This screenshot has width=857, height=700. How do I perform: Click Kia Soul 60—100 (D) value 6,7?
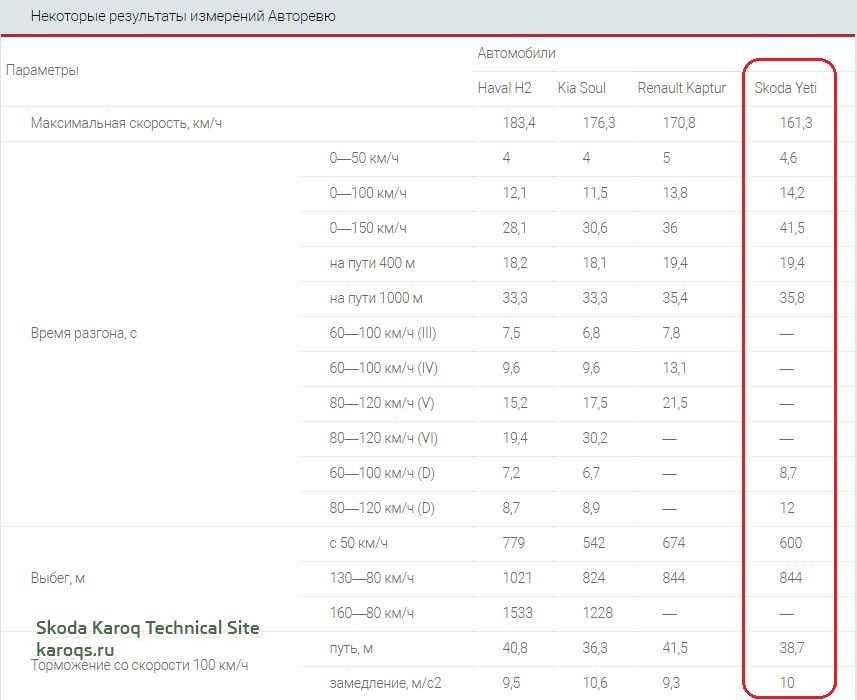[591, 473]
